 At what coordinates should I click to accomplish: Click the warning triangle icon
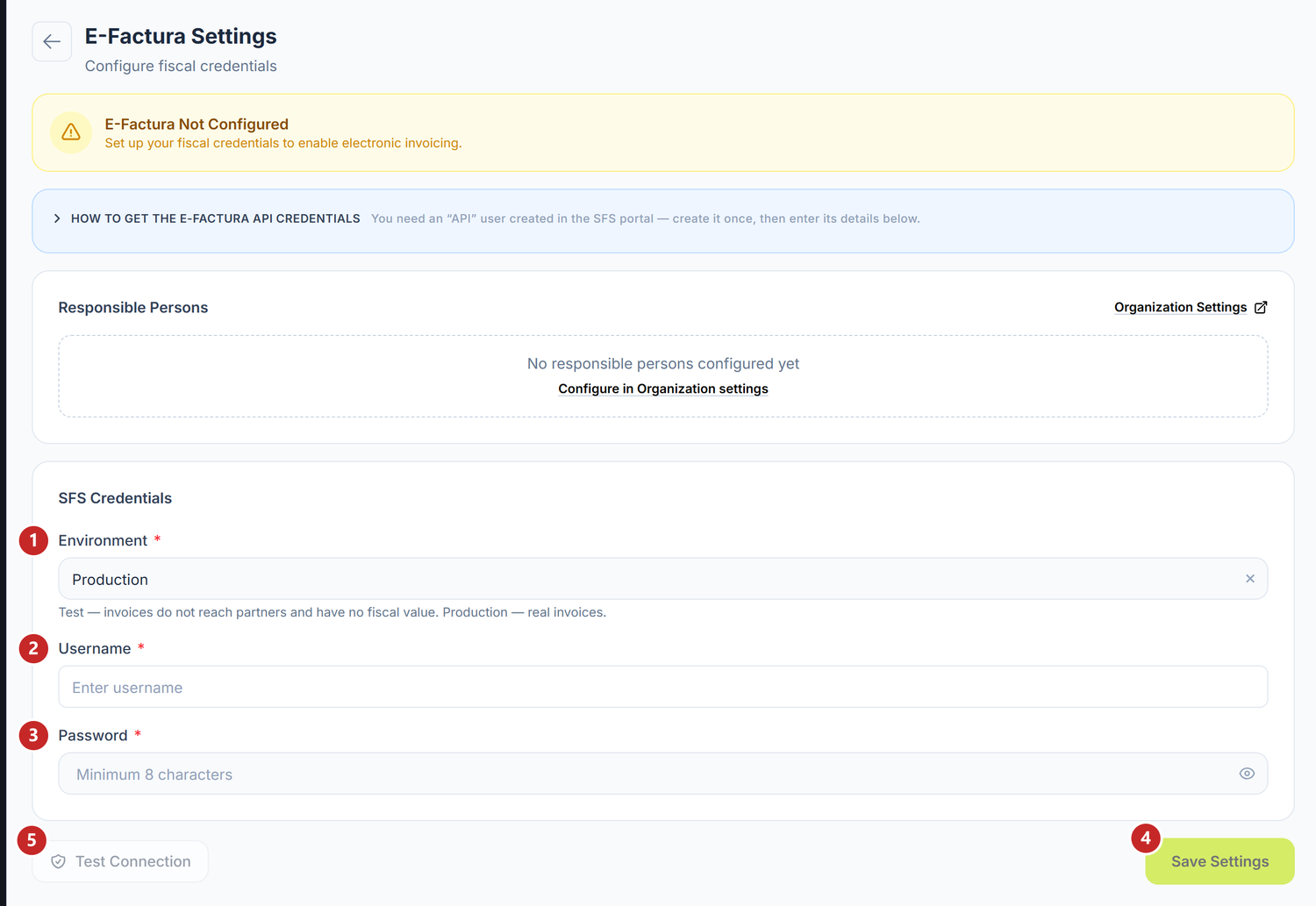coord(71,132)
